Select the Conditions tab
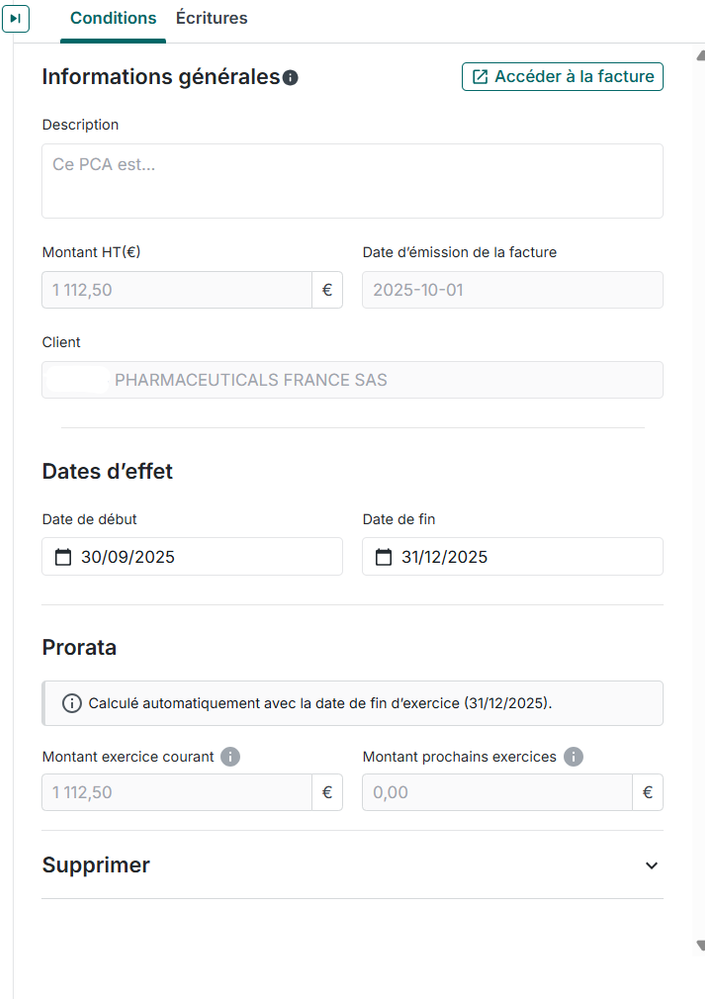Image resolution: width=705 pixels, height=999 pixels. point(113,19)
